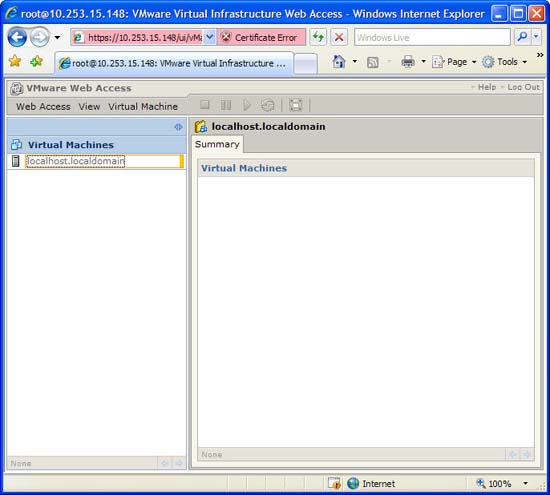Click the browser Back arrow button
550x495 pixels.
click(x=17, y=37)
